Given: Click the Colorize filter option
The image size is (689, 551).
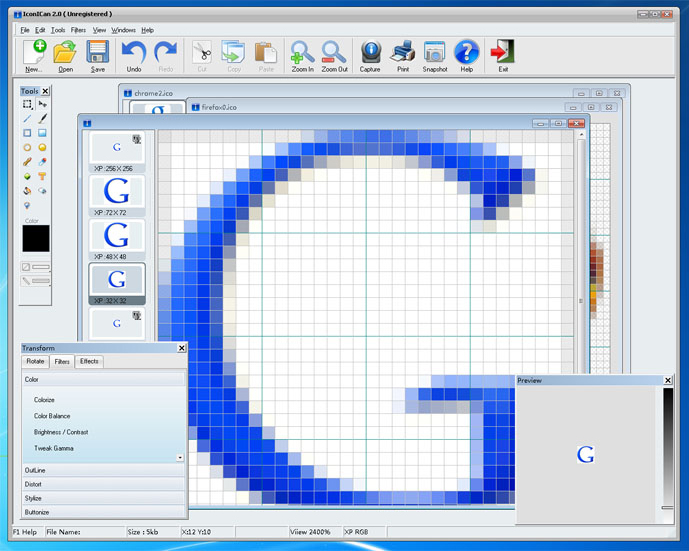Looking at the screenshot, I should (45, 399).
